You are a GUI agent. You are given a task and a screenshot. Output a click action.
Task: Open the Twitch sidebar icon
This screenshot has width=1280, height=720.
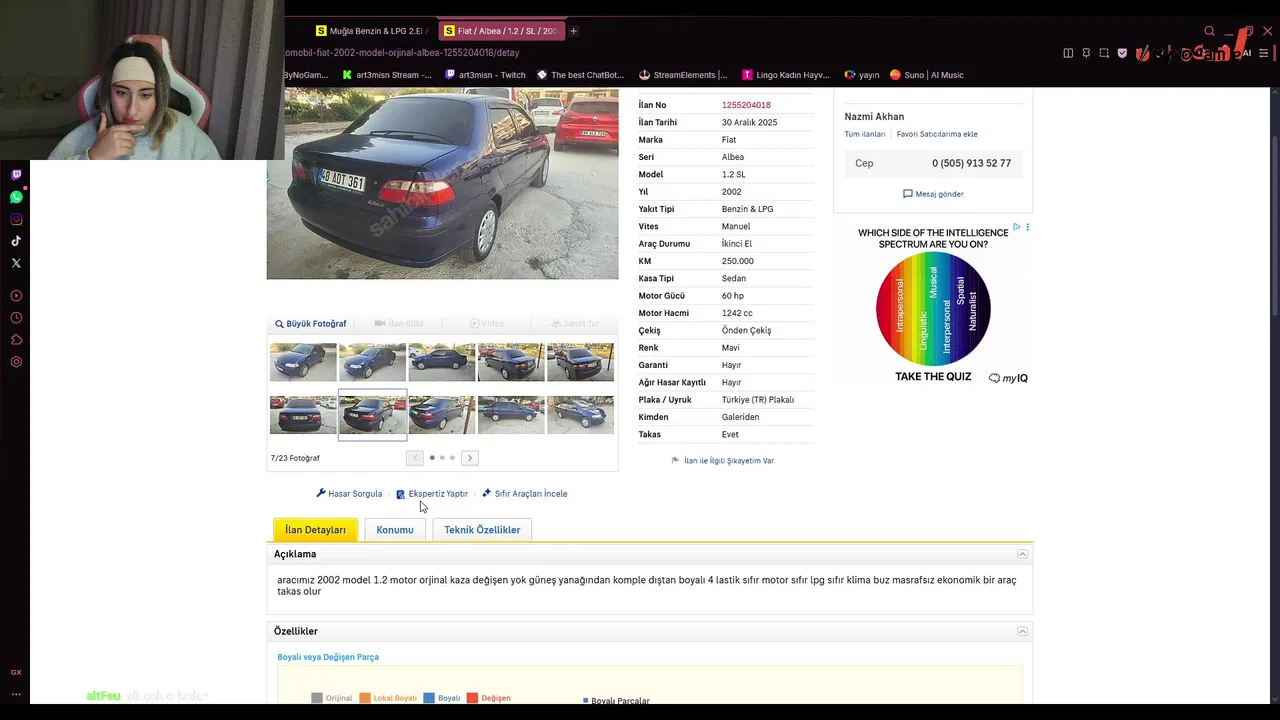tap(16, 175)
